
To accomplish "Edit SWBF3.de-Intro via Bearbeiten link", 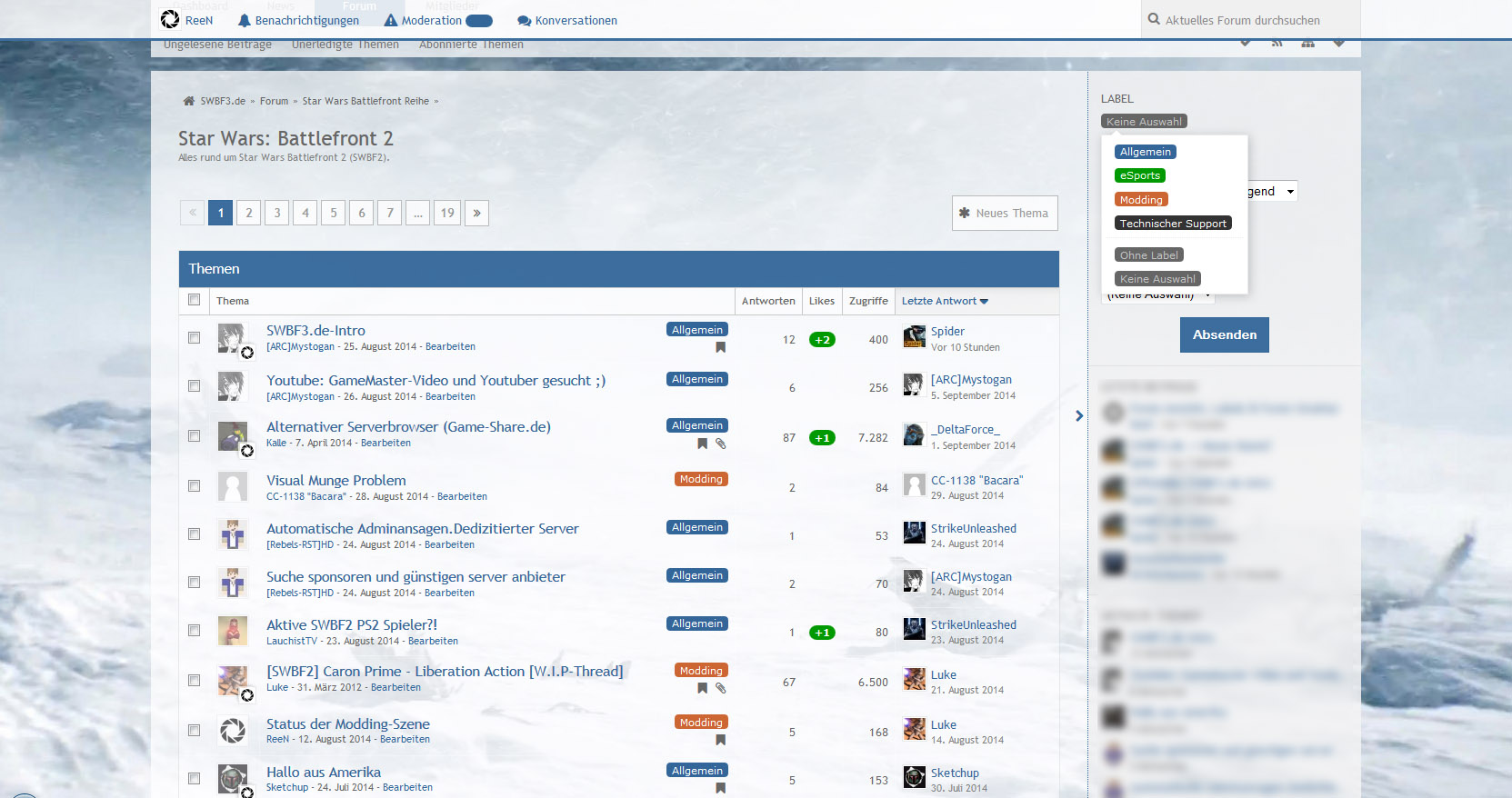I will tap(450, 347).
